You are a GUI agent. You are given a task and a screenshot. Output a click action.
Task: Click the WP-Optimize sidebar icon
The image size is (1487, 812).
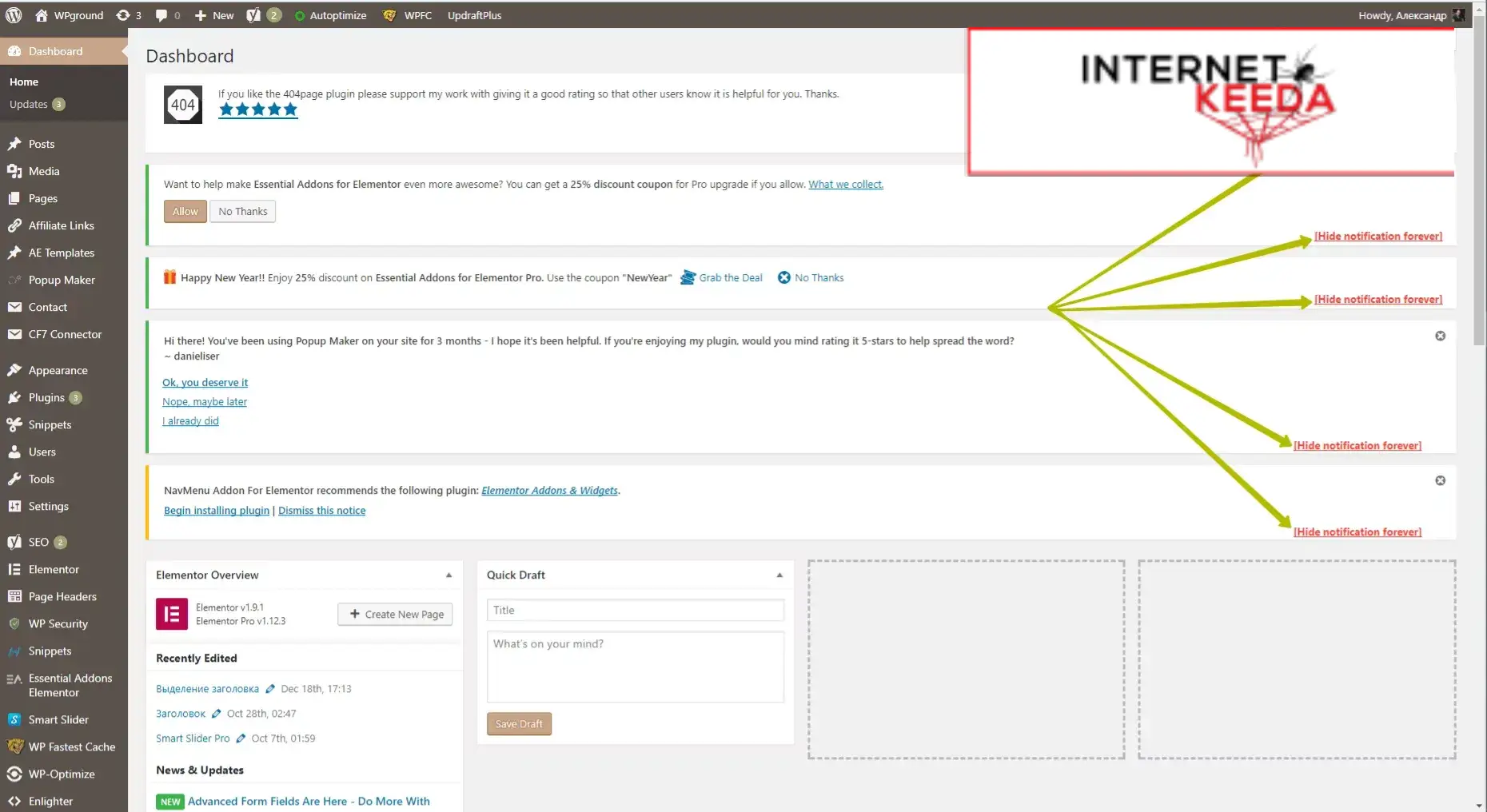(x=14, y=774)
